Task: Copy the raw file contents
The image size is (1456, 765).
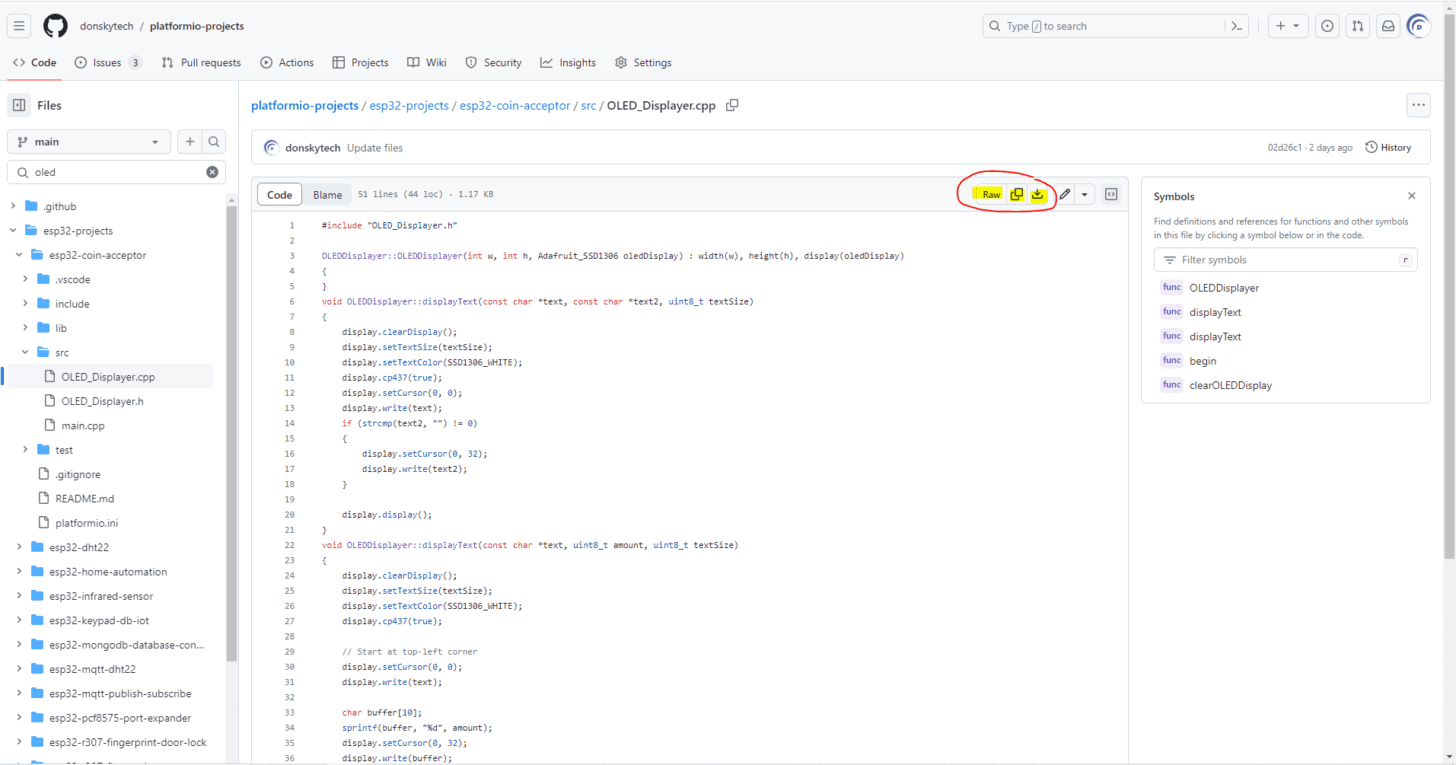Action: [1017, 194]
